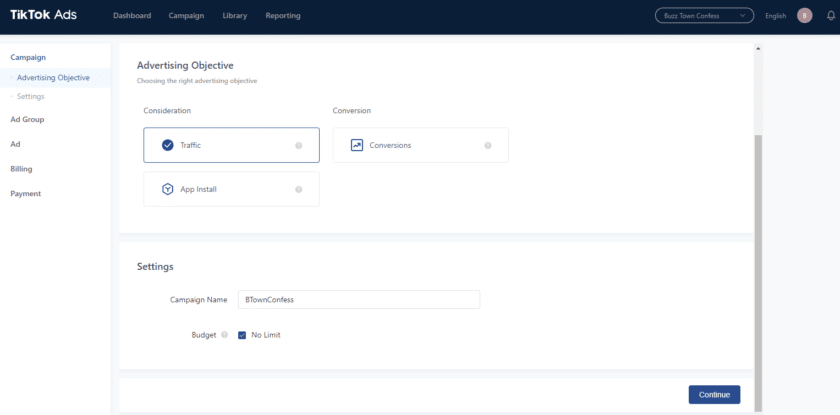Click the Consideration group label
The image size is (840, 415).
pyautogui.click(x=167, y=110)
